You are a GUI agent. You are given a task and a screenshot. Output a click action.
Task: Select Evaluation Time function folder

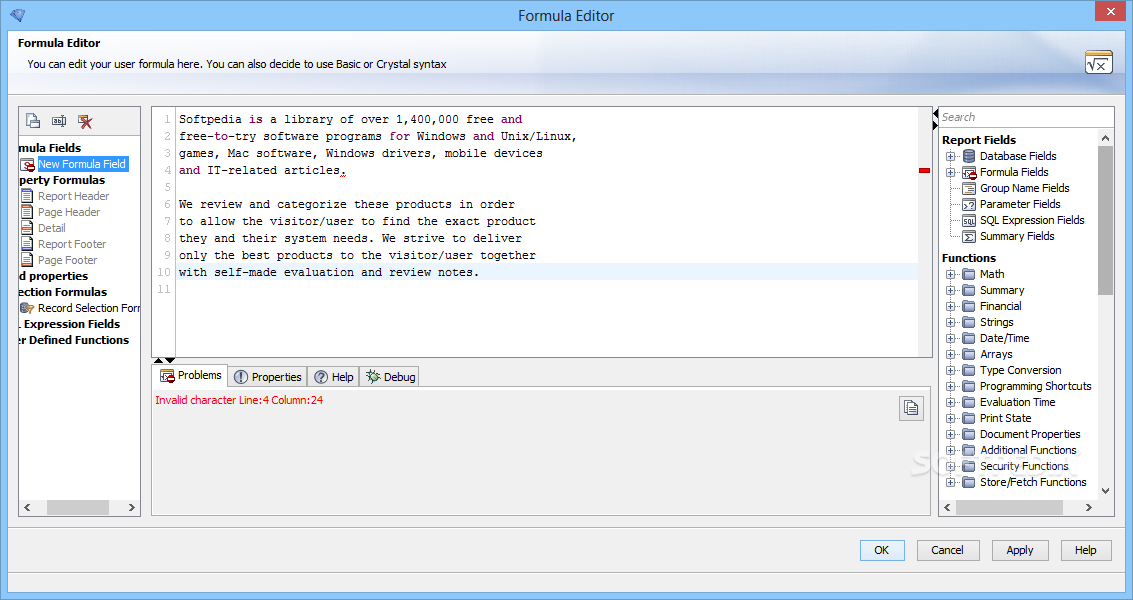[1017, 402]
